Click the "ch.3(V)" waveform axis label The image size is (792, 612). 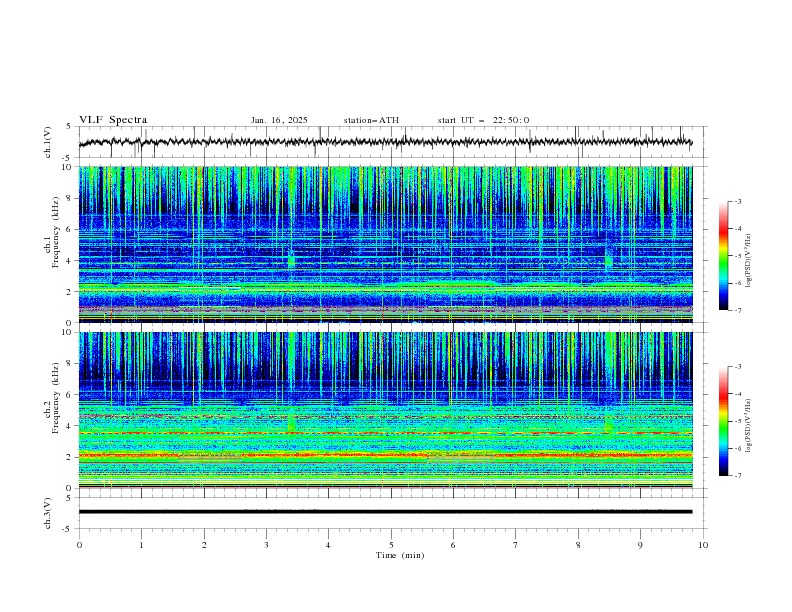(48, 513)
